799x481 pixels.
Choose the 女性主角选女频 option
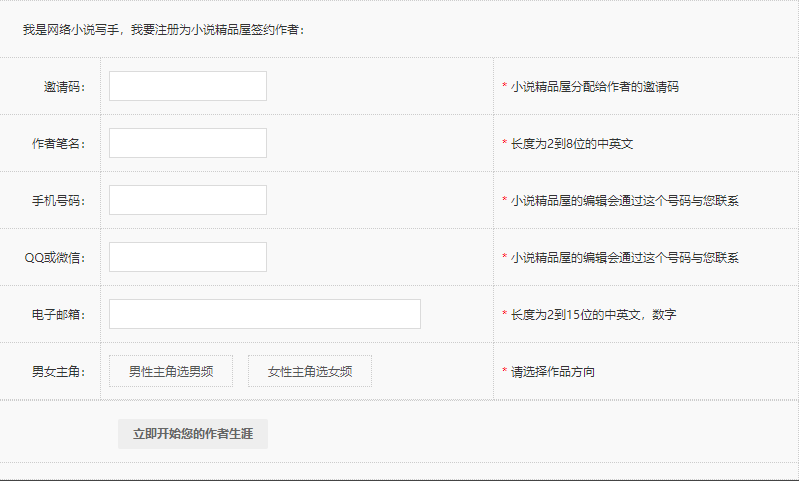(310, 371)
